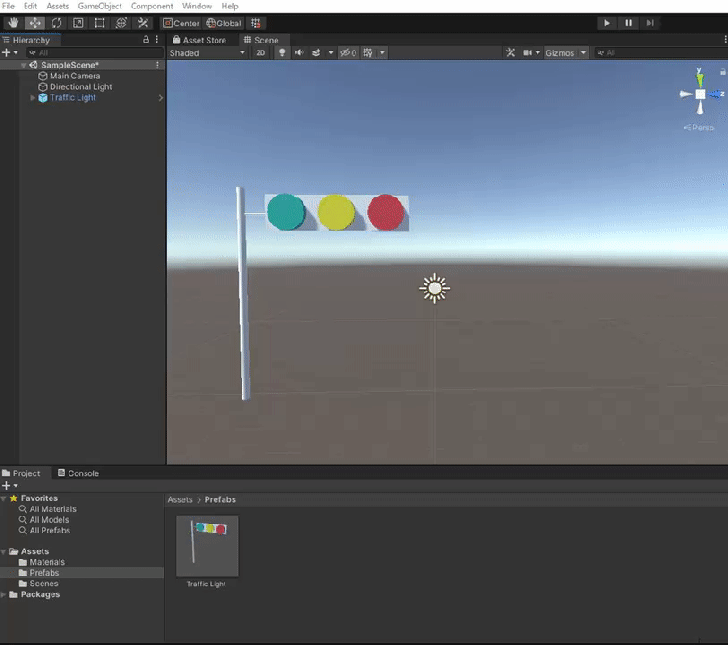The width and height of the screenshot is (728, 645).
Task: Open grid settings dropdown arrow
Action: 382,52
